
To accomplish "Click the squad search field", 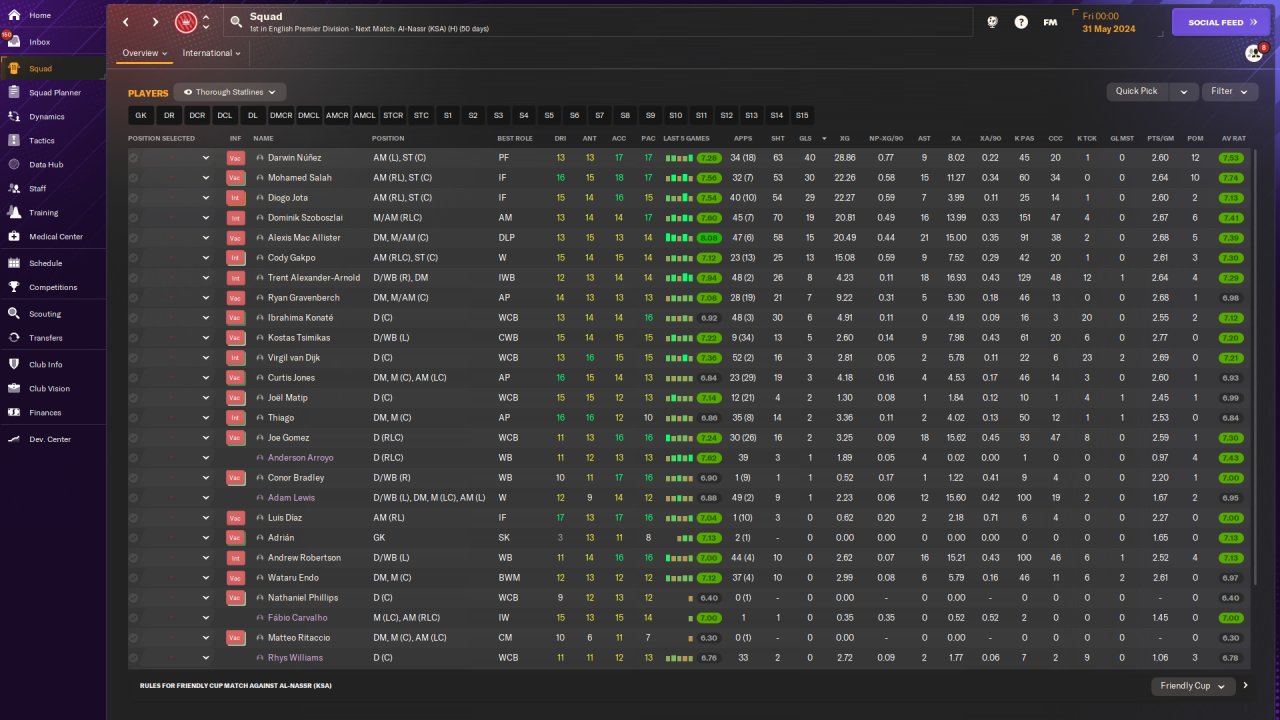I will pyautogui.click(x=600, y=22).
